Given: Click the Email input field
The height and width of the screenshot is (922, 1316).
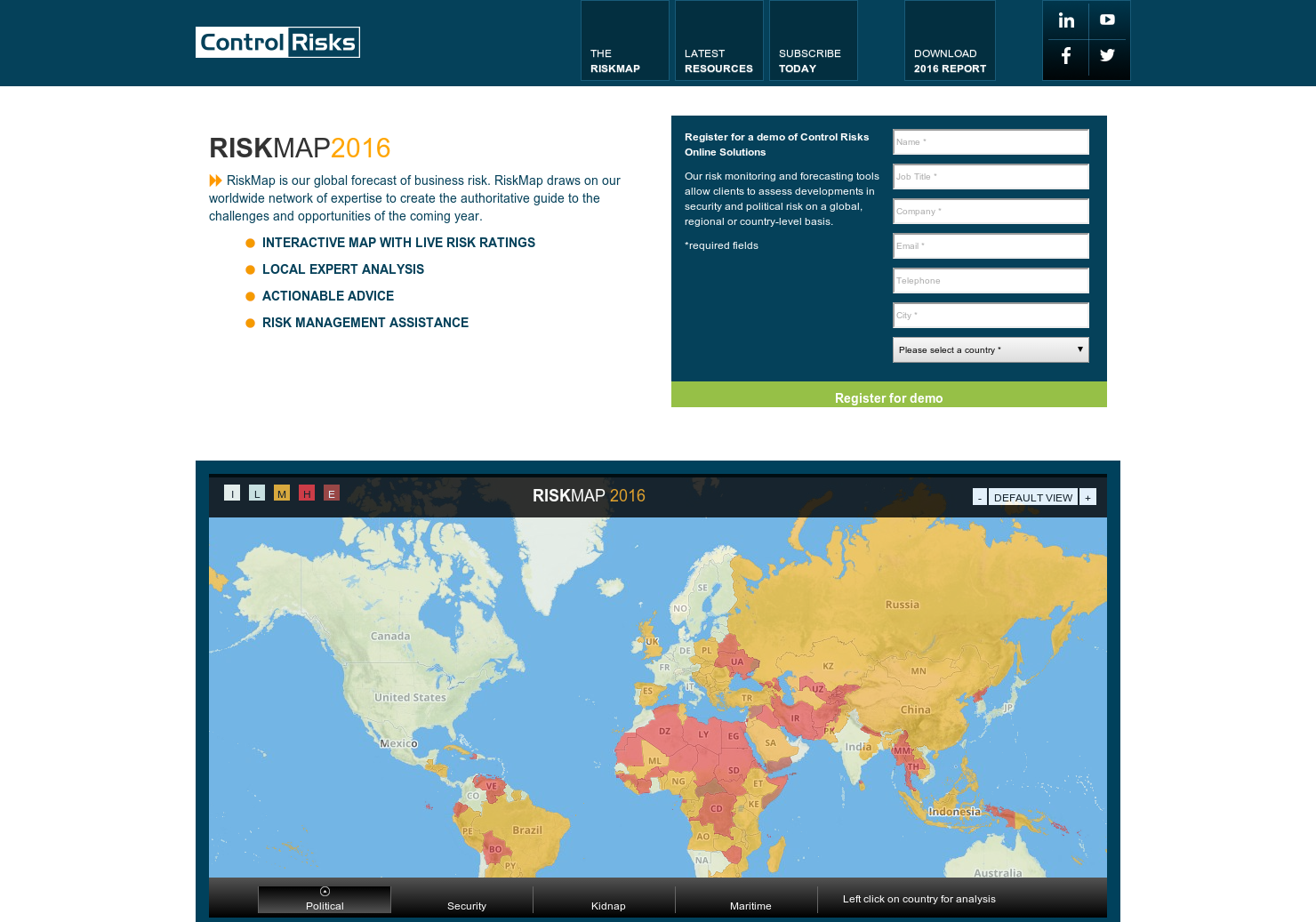Looking at the screenshot, I should click(991, 245).
